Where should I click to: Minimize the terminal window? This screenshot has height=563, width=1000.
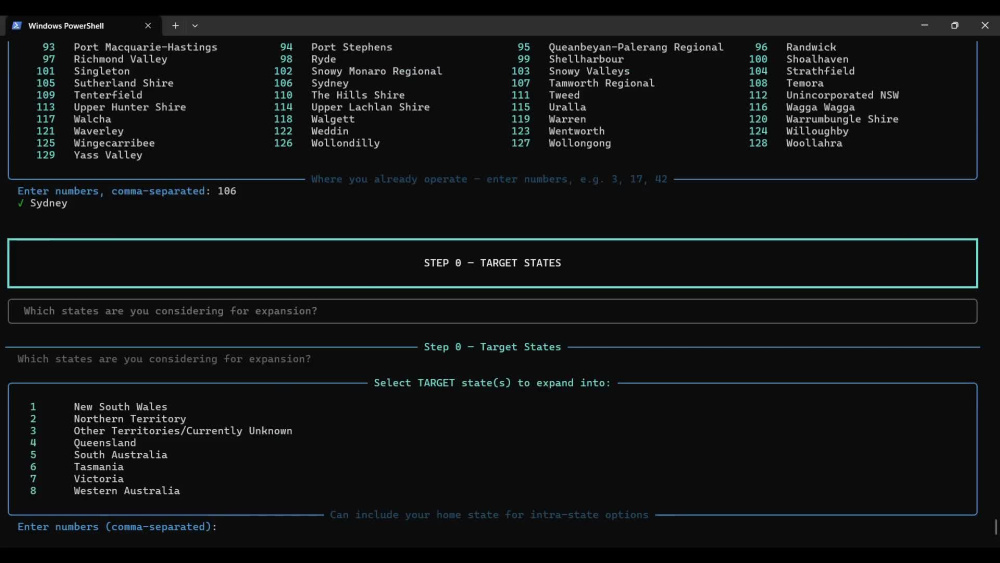[x=924, y=26]
